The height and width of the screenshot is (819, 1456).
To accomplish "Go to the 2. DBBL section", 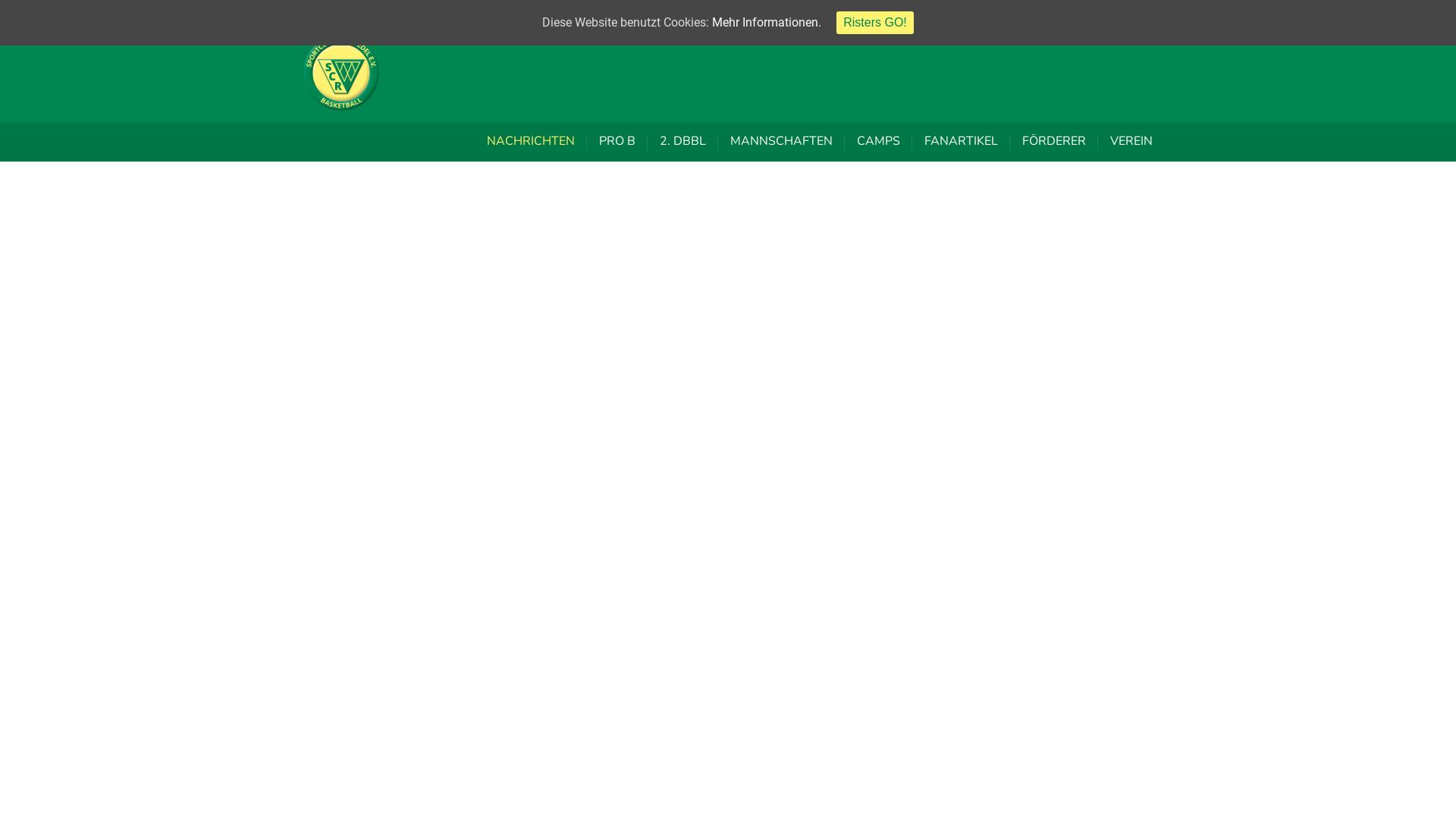I will 682,141.
